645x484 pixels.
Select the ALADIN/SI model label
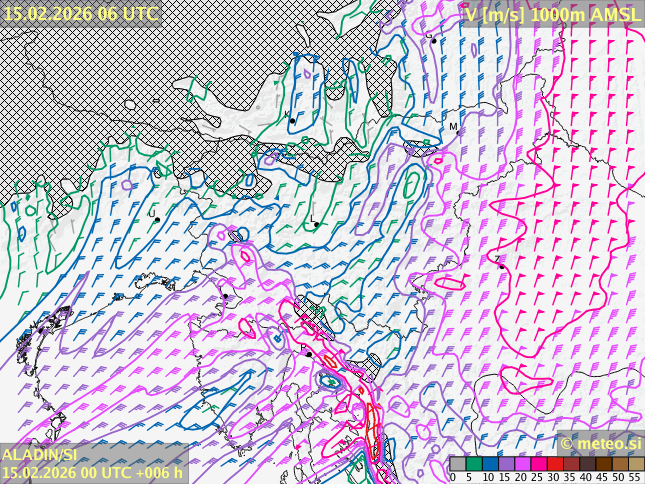point(40,454)
